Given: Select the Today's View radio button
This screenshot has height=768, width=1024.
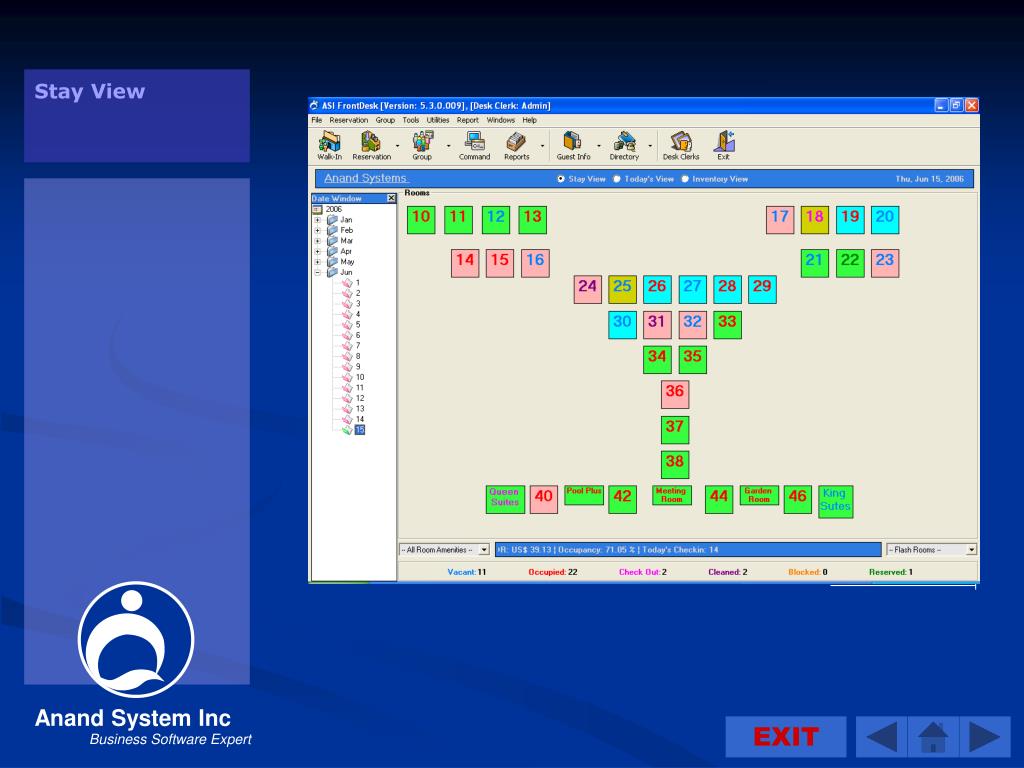Looking at the screenshot, I should (x=617, y=179).
